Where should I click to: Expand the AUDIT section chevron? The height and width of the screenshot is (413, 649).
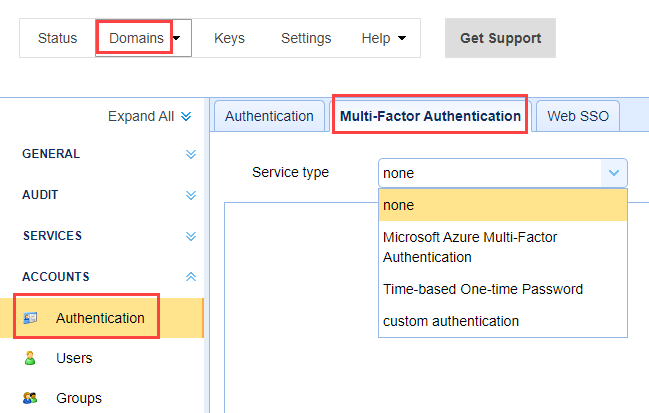coord(191,195)
